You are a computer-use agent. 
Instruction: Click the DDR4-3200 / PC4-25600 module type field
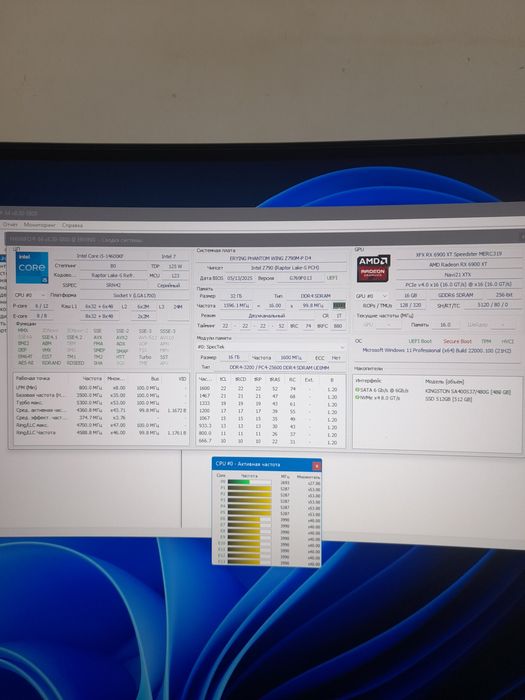click(279, 367)
